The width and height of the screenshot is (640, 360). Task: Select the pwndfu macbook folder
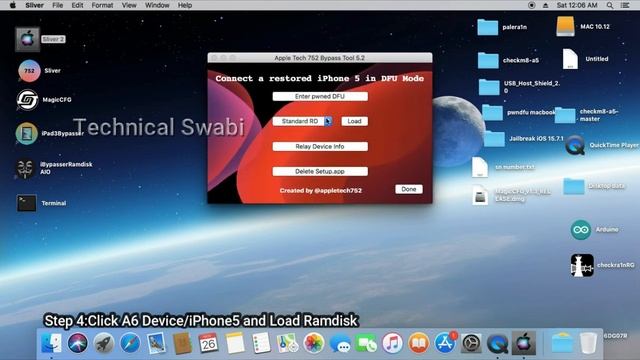pos(492,112)
